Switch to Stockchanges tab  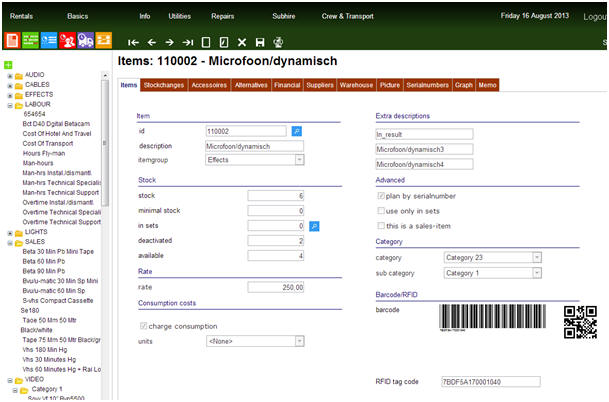point(164,85)
